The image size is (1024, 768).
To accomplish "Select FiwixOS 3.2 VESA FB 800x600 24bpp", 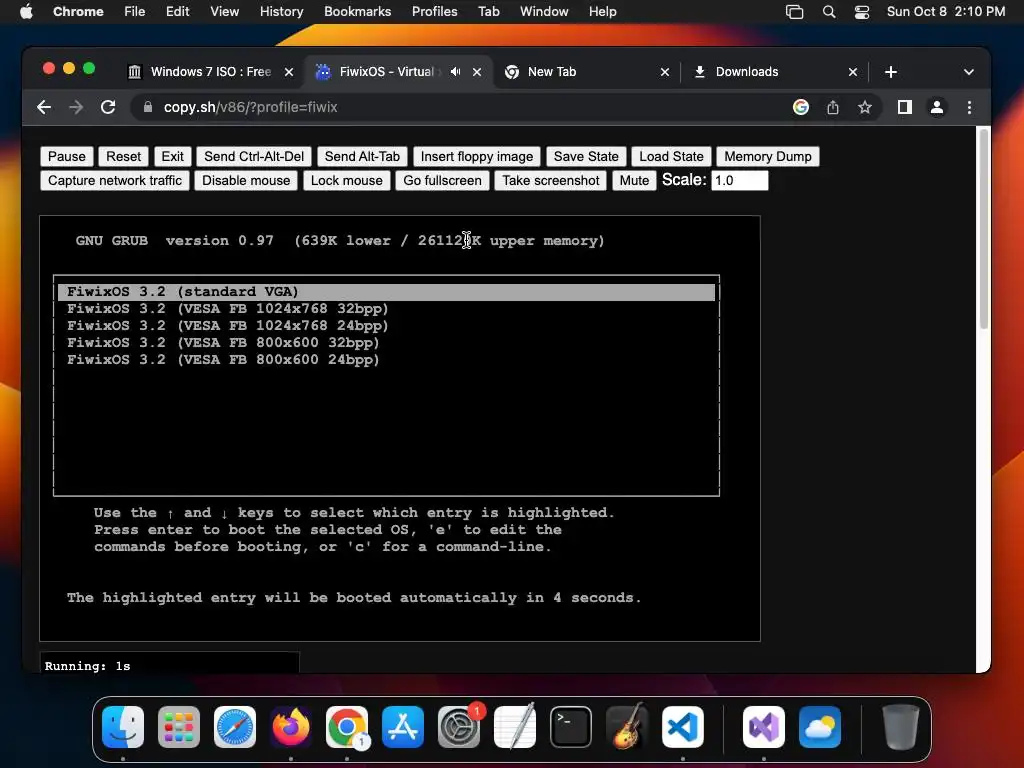I will (x=223, y=359).
